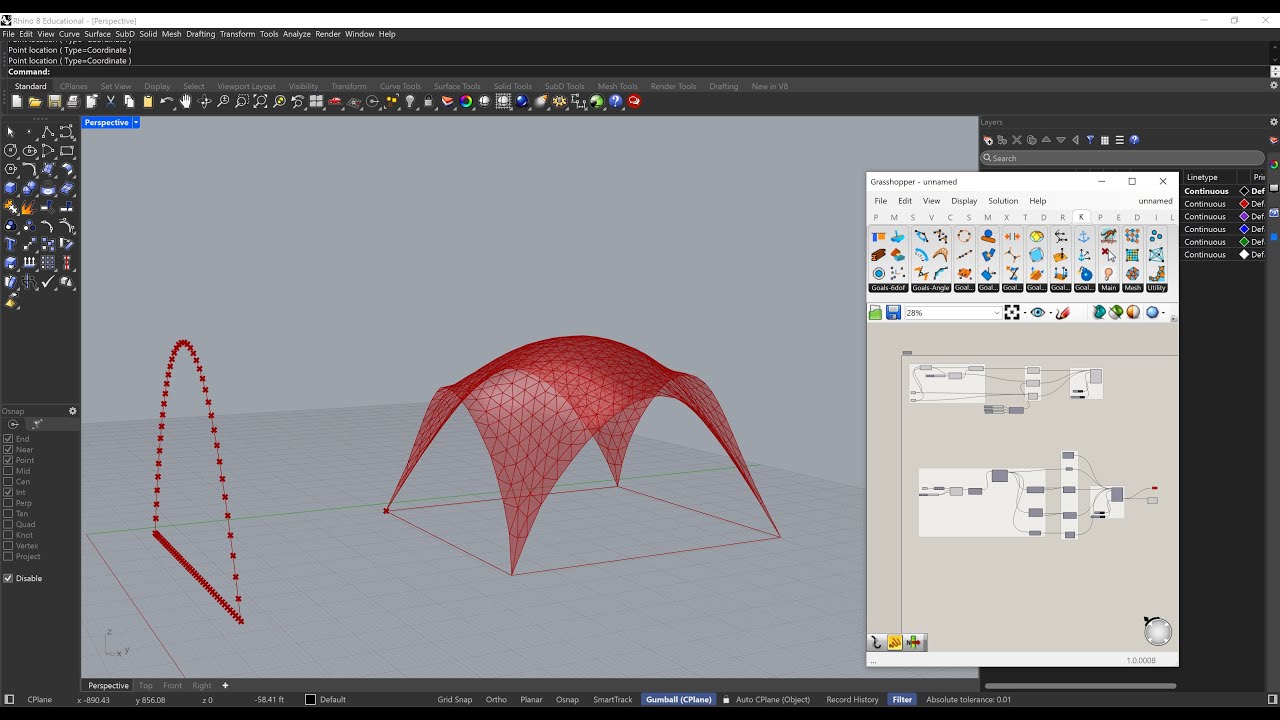Image resolution: width=1280 pixels, height=720 pixels.
Task: Toggle the Int osnap checkbox
Action: (x=9, y=492)
